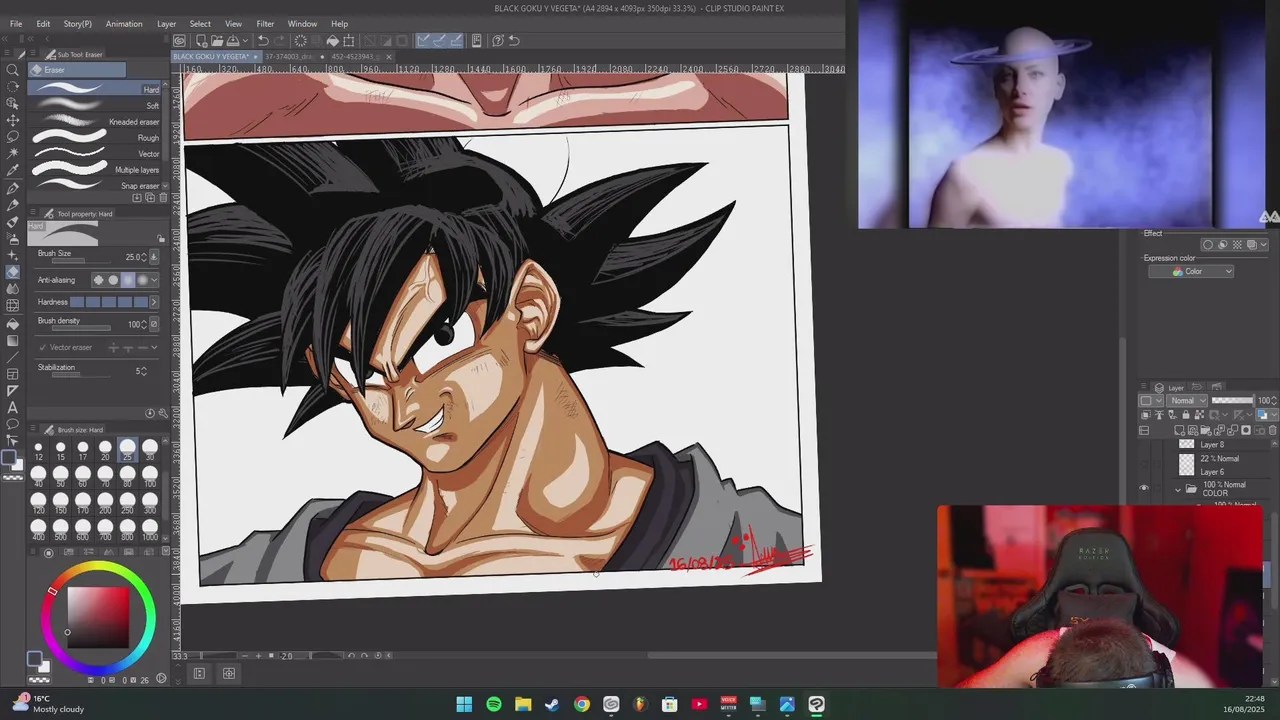
Task: Select the Text tool
Action: (x=12, y=407)
